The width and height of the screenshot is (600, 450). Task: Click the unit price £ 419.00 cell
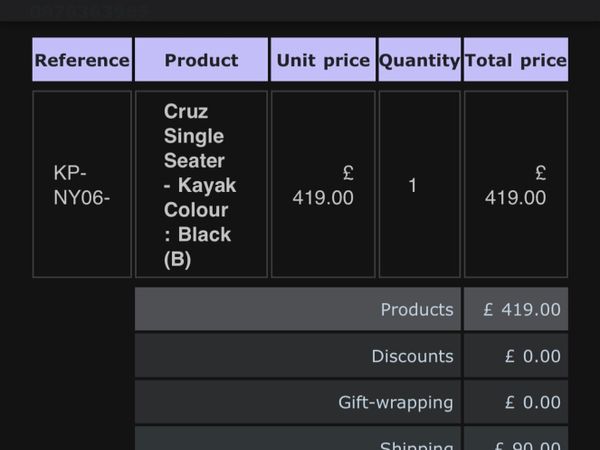coord(323,184)
